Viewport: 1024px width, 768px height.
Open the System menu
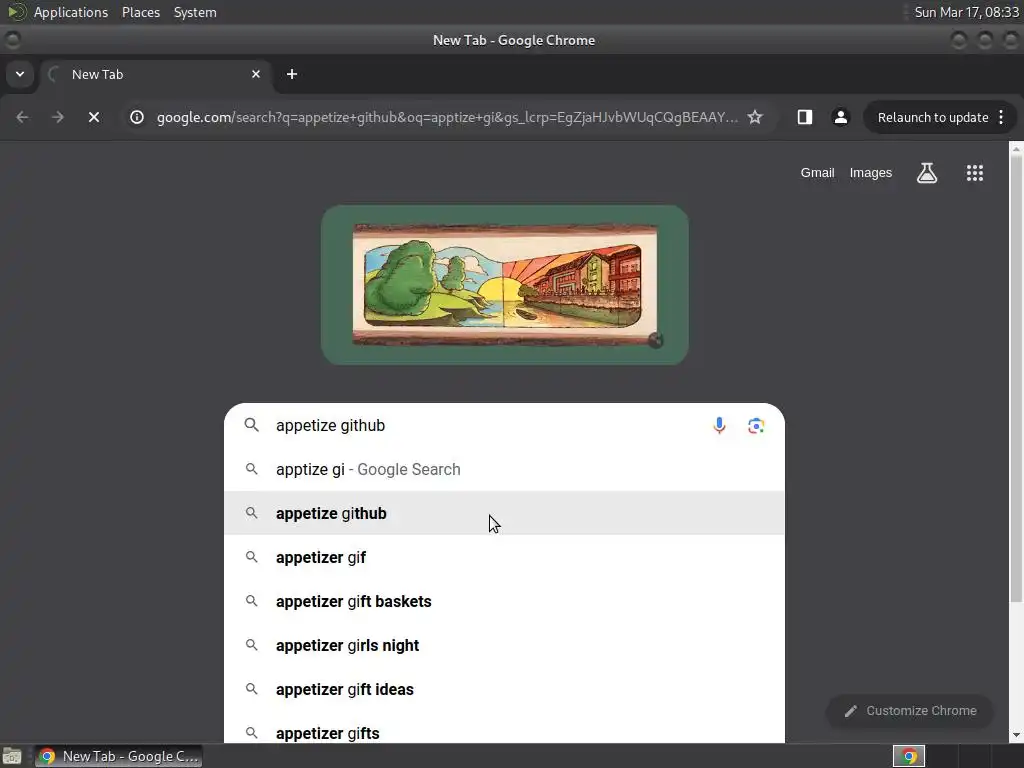(195, 12)
